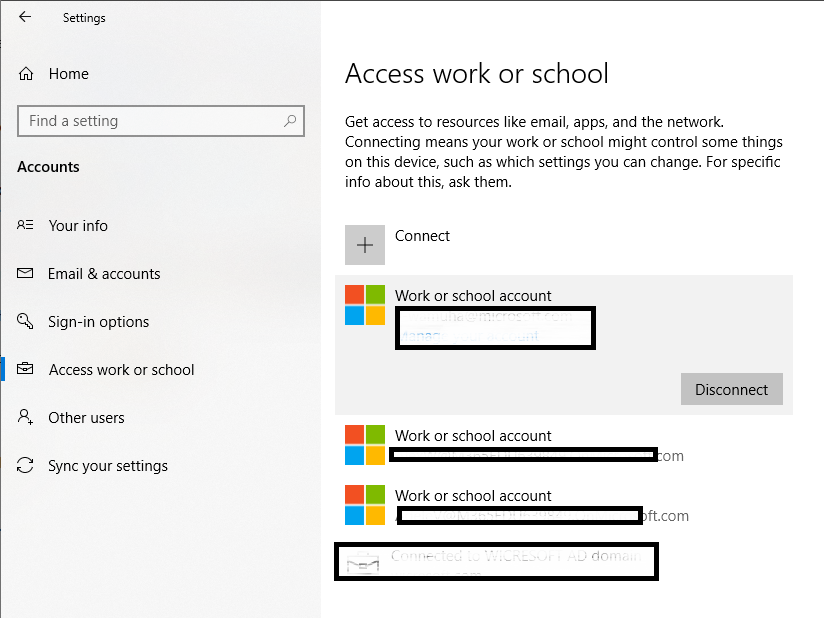Go to Home in the sidebar

[68, 74]
